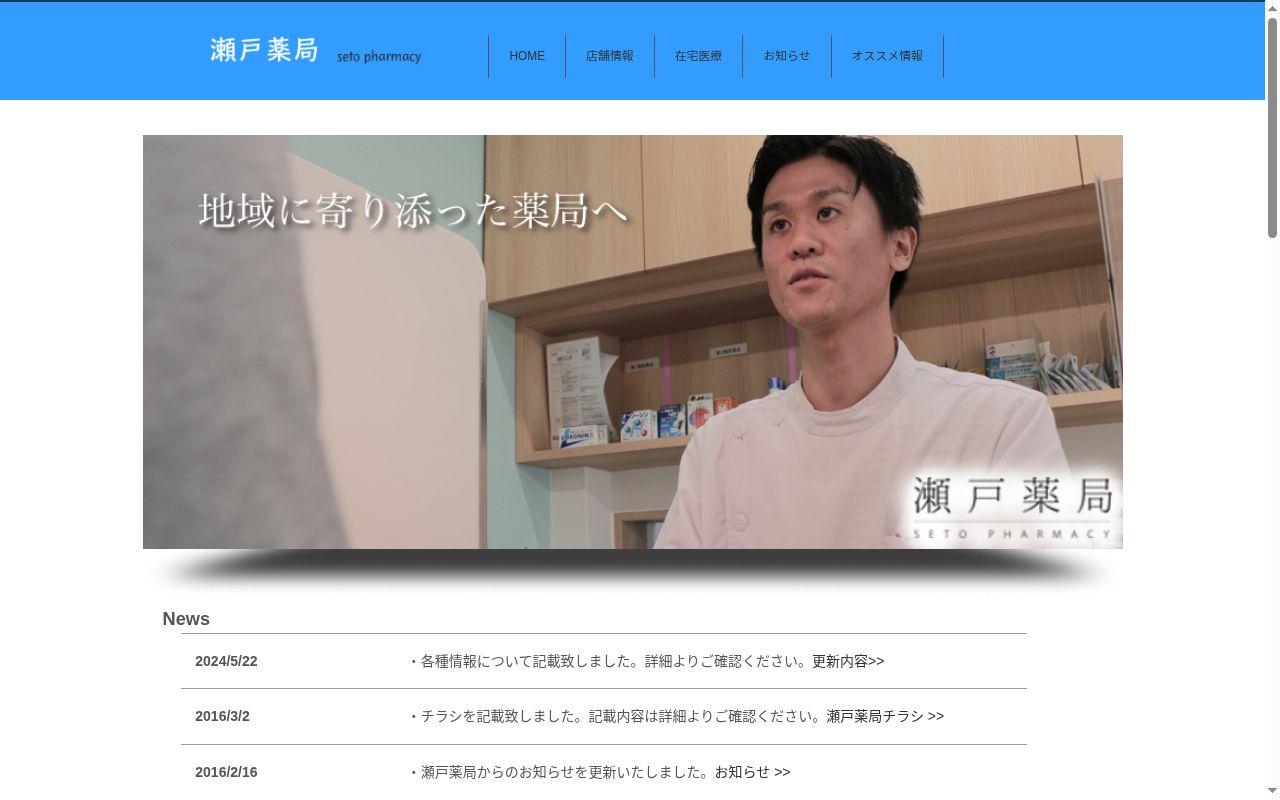1280x800 pixels.
Task: Open the 瀬戸薬局チラシ >> link
Action: [885, 716]
